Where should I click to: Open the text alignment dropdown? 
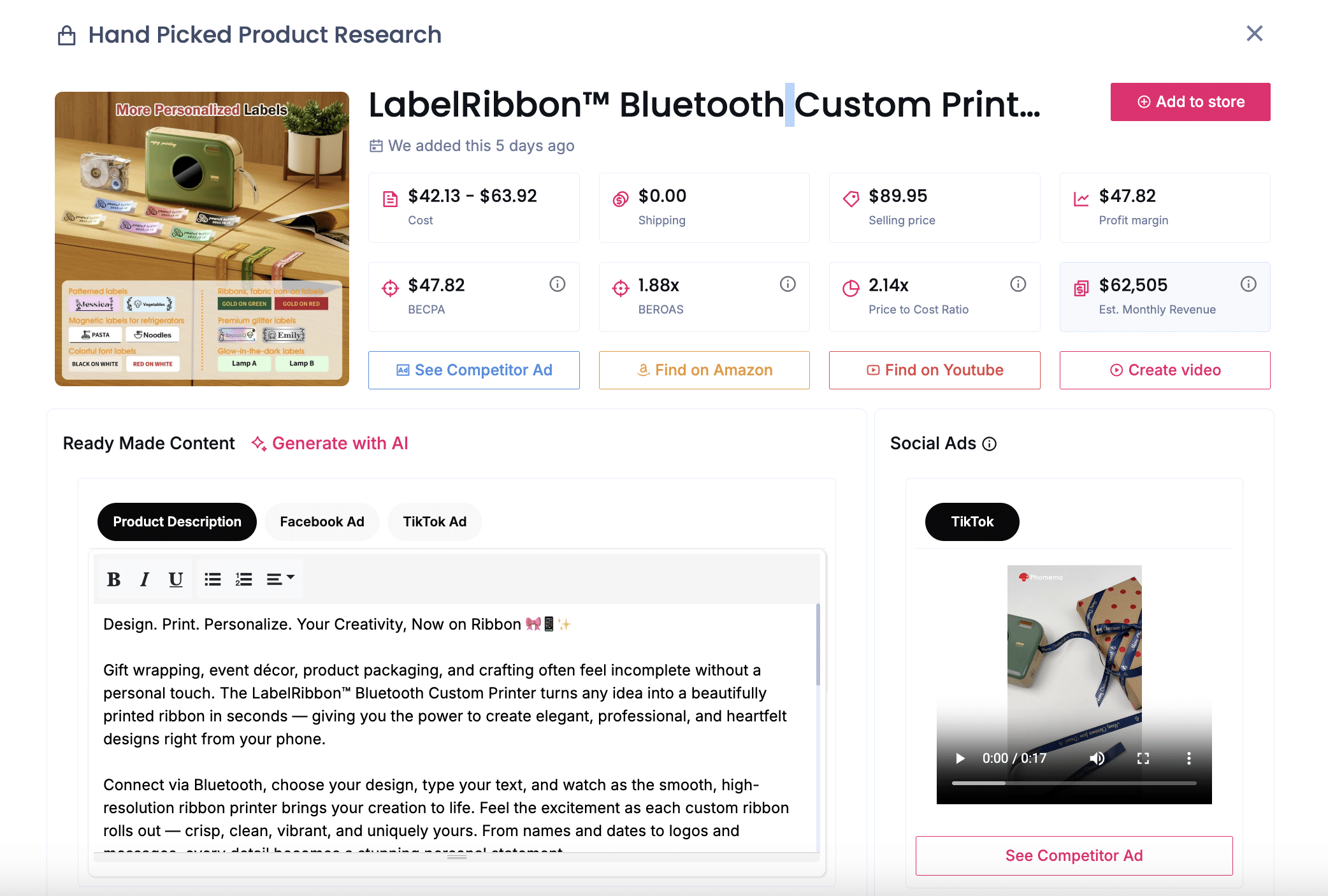coord(280,579)
